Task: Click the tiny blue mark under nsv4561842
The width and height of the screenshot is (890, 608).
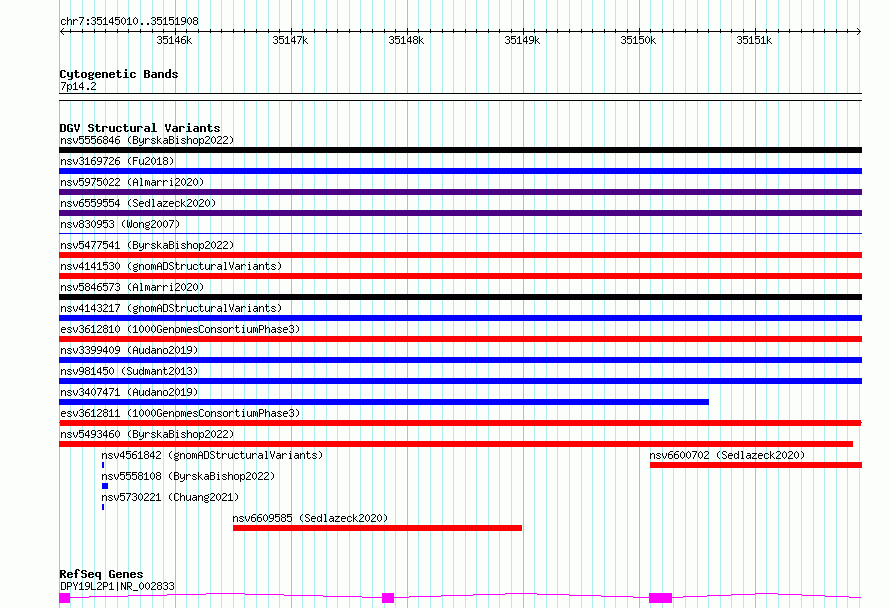Action: point(103,465)
